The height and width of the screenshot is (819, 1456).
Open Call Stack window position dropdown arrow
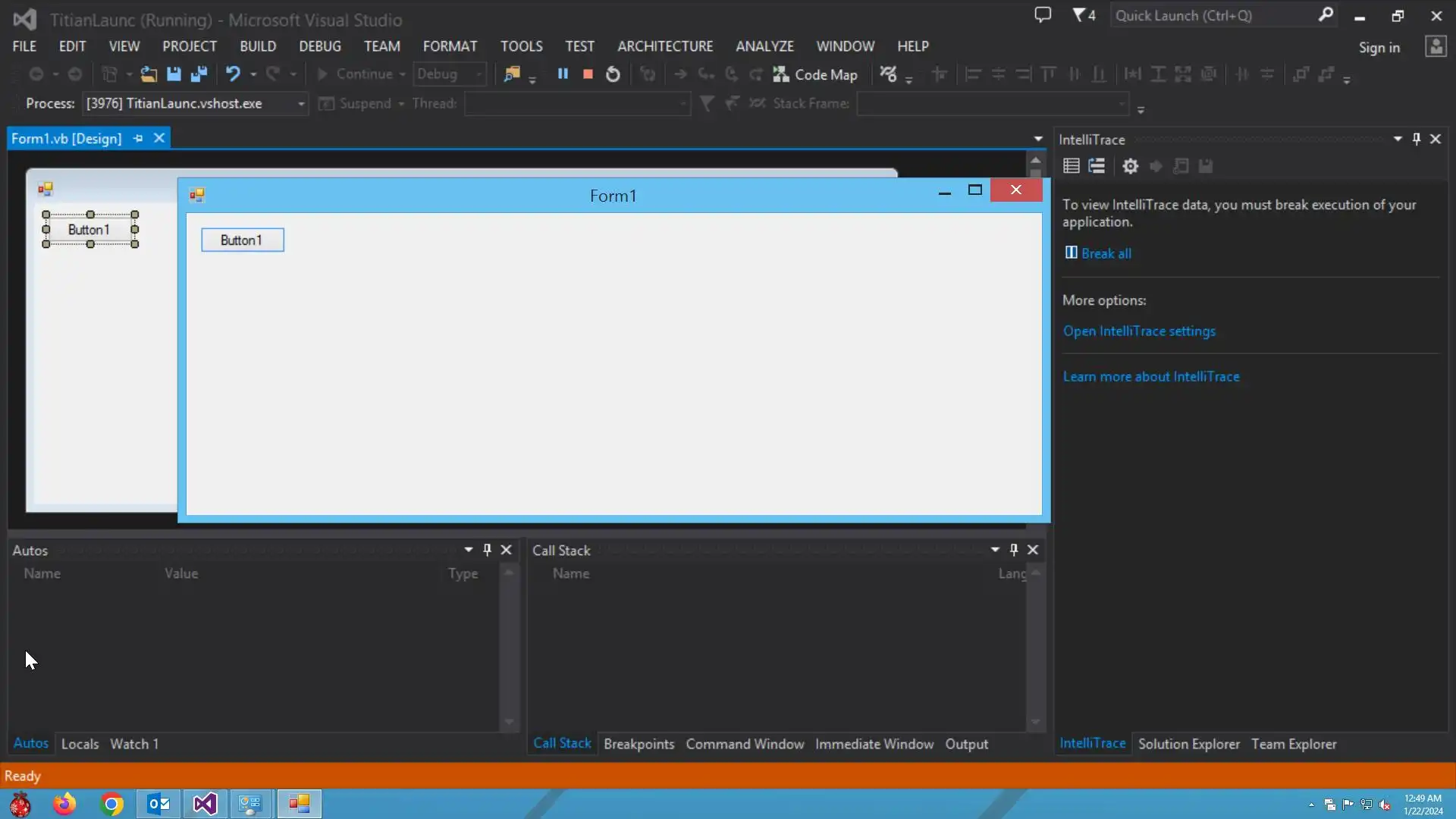click(x=995, y=550)
